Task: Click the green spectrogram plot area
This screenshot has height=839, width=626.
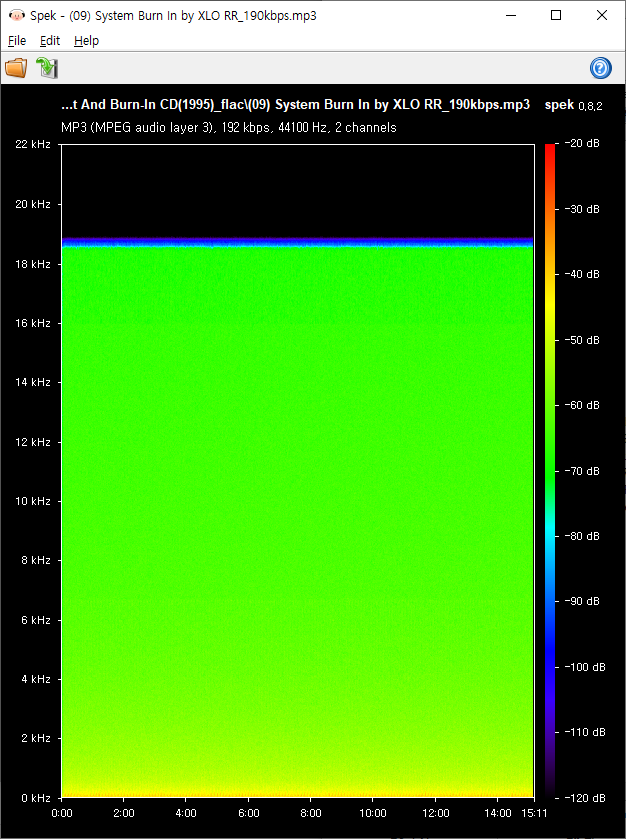Action: pyautogui.click(x=297, y=522)
